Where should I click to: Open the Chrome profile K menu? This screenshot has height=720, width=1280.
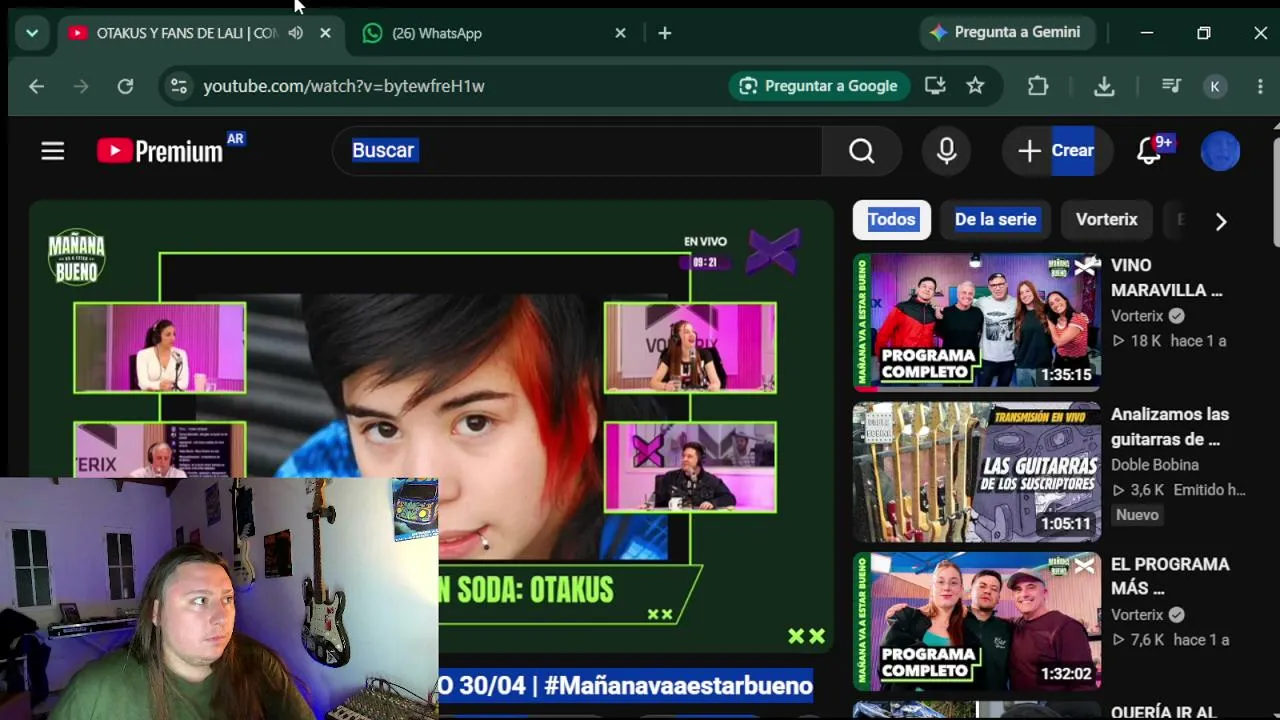1215,86
